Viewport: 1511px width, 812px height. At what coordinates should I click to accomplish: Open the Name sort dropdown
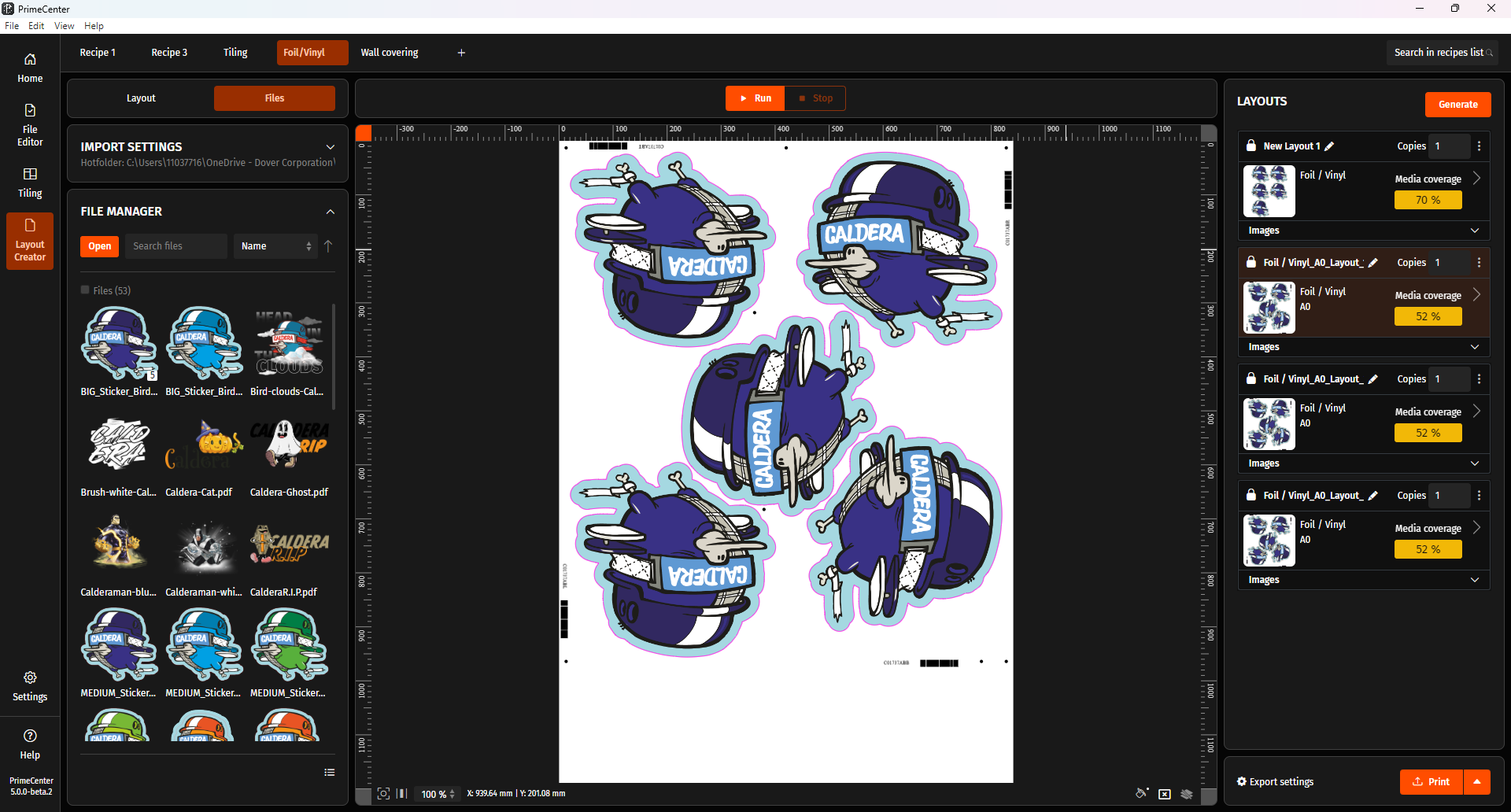[x=275, y=246]
